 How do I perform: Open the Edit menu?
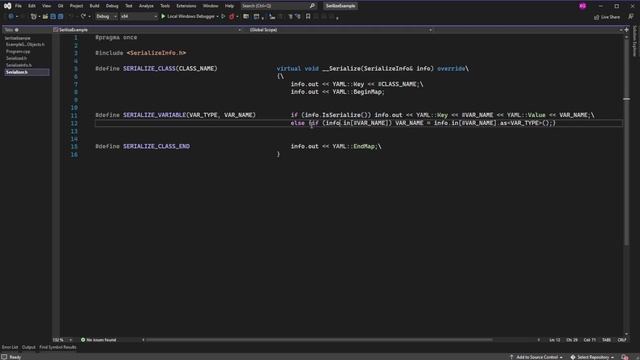tap(31, 6)
